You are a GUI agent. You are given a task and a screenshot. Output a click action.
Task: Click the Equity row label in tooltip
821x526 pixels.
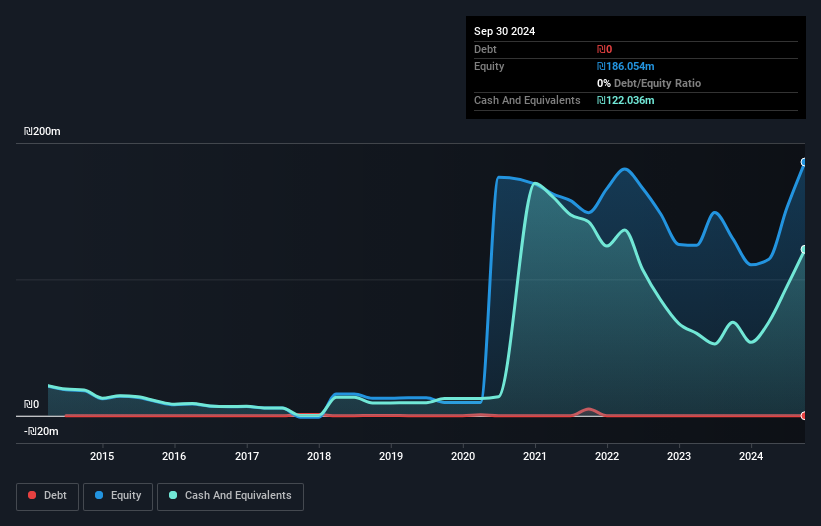(489, 66)
